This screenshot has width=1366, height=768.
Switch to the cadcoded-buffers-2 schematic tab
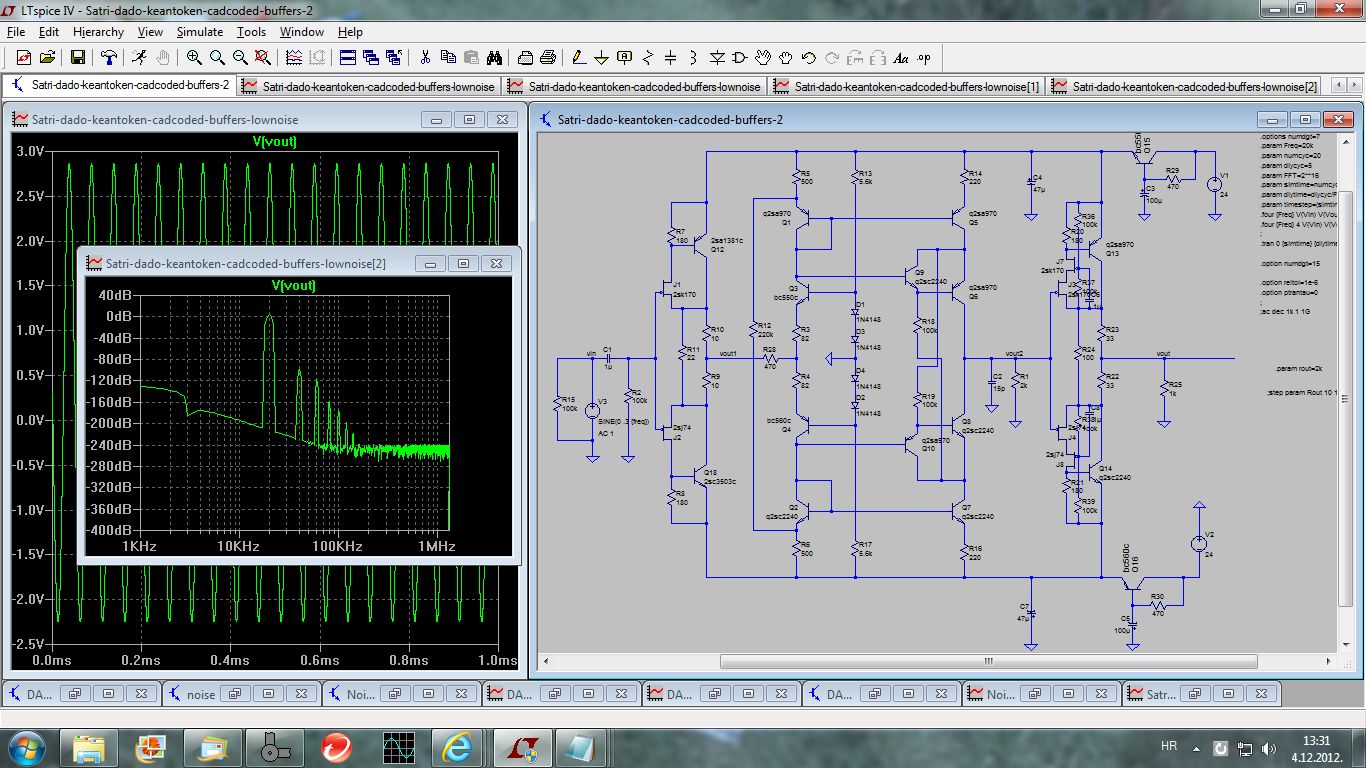[120, 86]
